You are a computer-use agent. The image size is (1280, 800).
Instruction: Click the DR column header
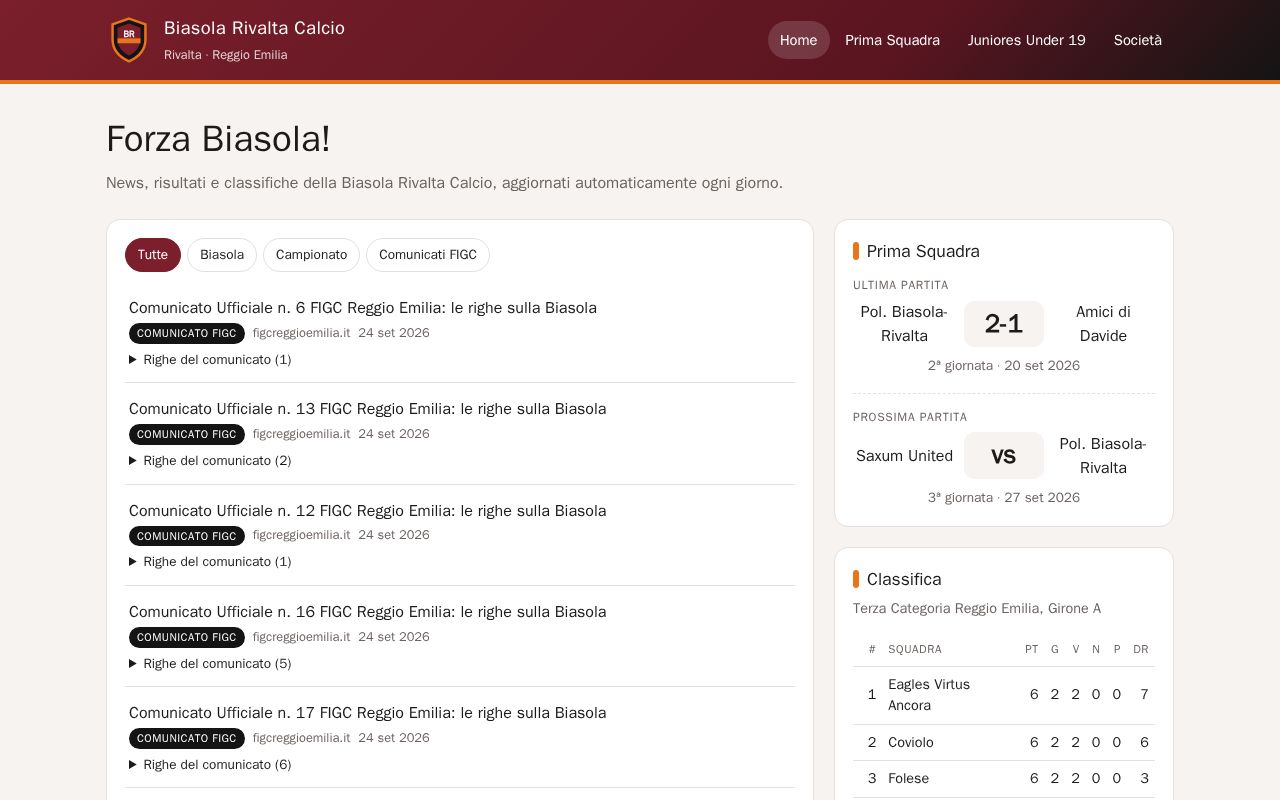point(1141,649)
